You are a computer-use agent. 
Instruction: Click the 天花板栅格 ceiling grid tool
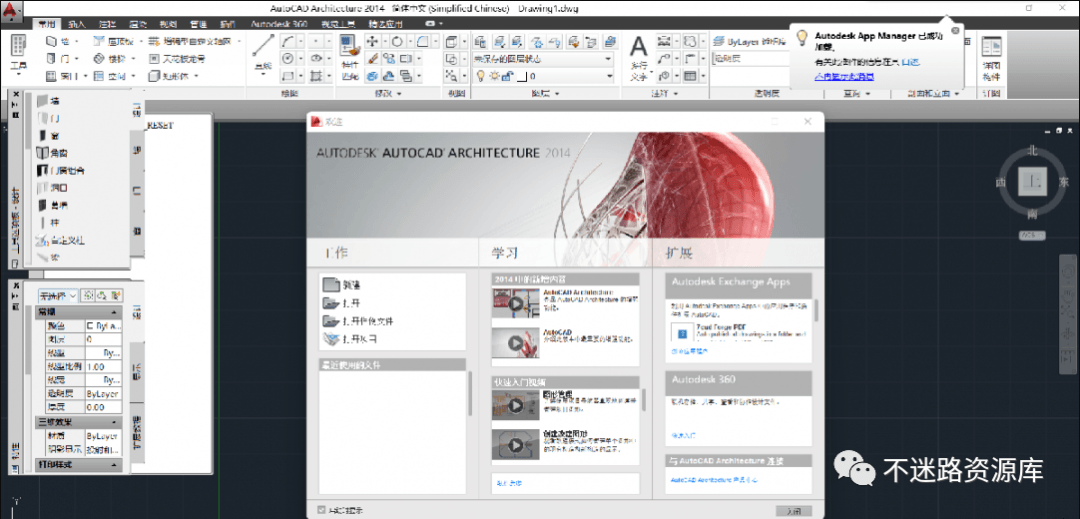point(175,59)
